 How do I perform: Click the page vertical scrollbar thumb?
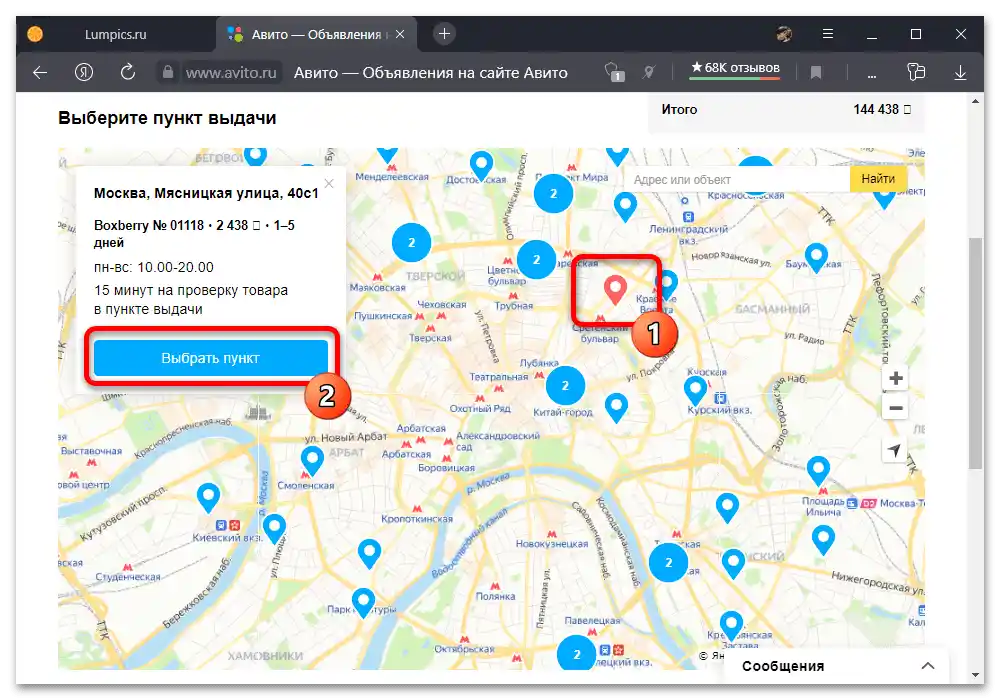[975, 354]
